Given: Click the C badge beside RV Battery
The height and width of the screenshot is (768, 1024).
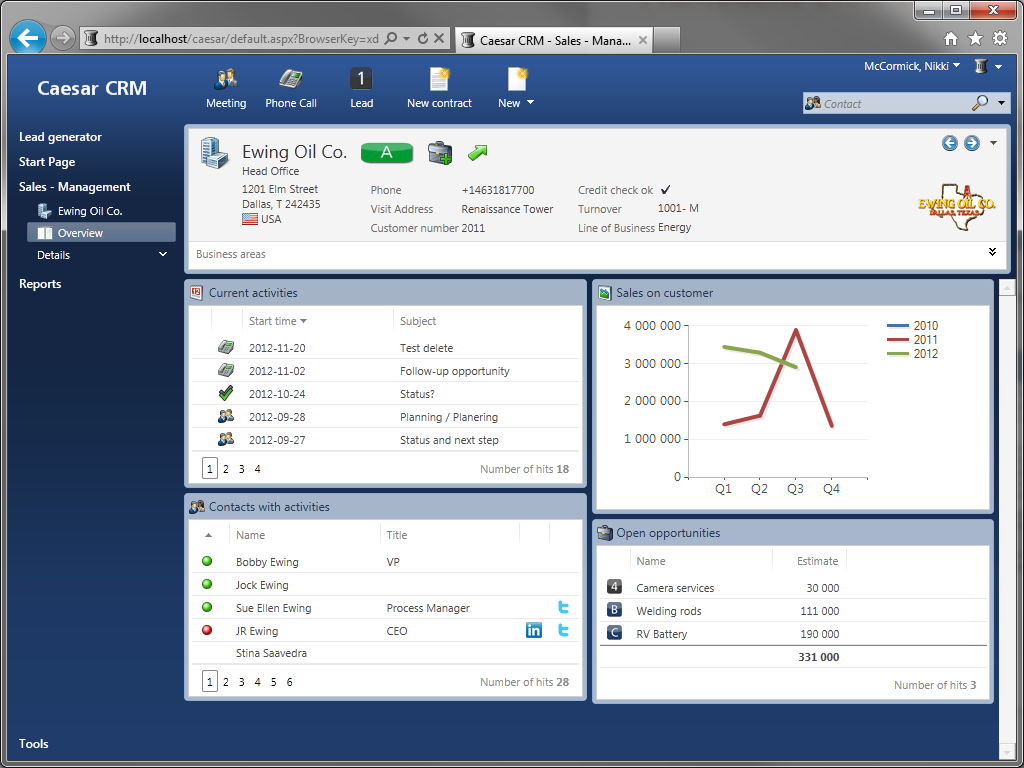Looking at the screenshot, I should pyautogui.click(x=614, y=632).
